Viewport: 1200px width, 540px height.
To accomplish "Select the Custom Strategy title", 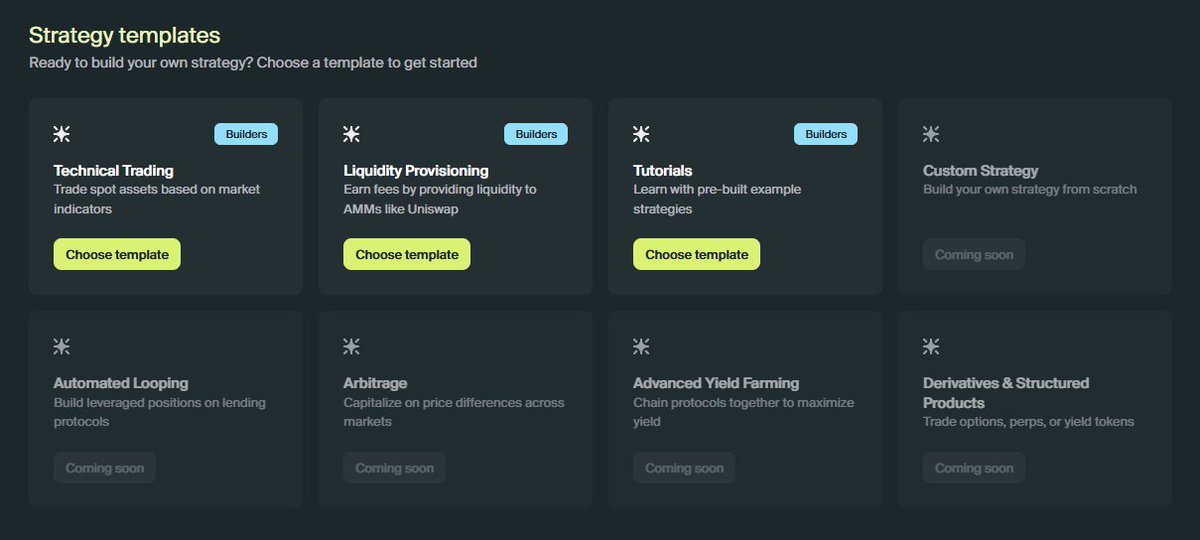I will [x=981, y=171].
